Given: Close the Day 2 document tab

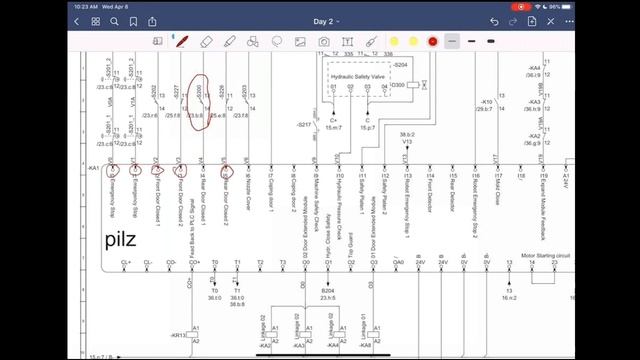Looking at the screenshot, I should pyautogui.click(x=551, y=22).
